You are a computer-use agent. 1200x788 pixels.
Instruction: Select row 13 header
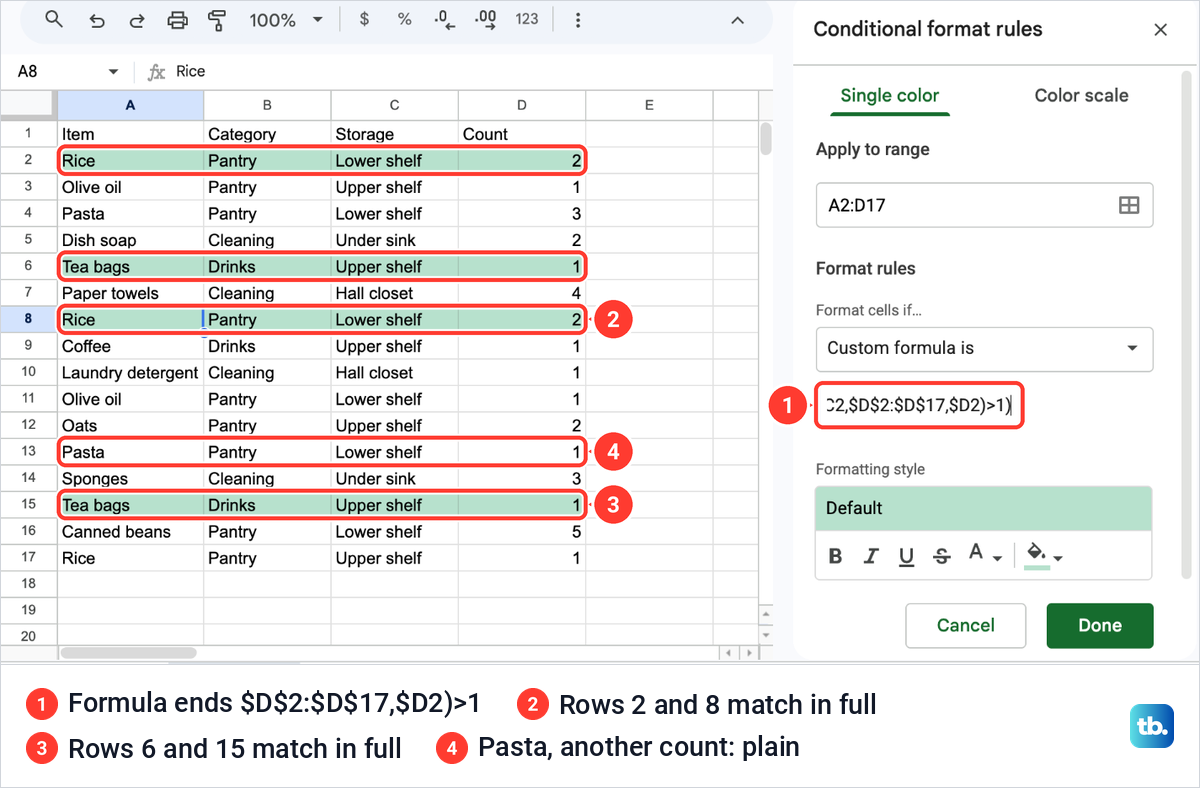click(x=28, y=452)
